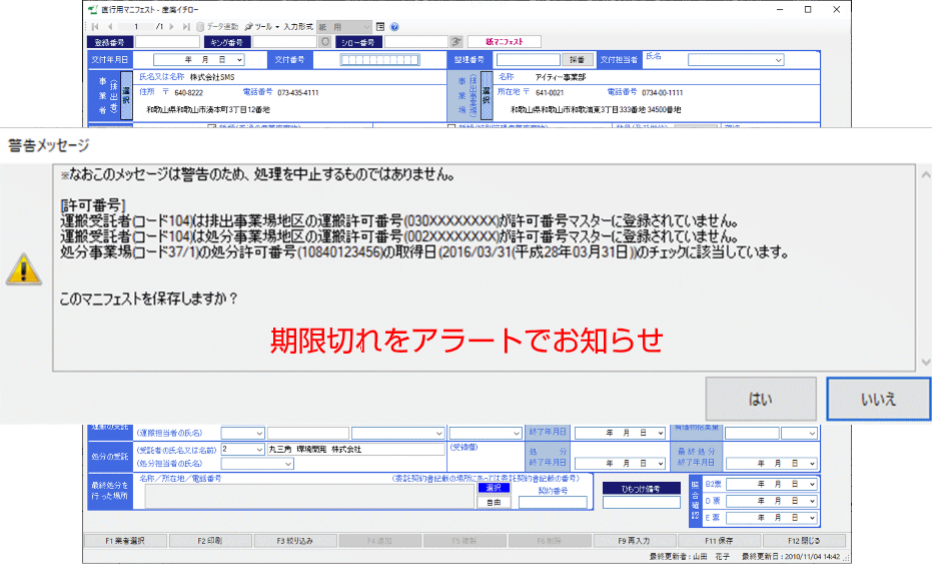
Task: Click F12 閉じる function button
Action: 804,541
